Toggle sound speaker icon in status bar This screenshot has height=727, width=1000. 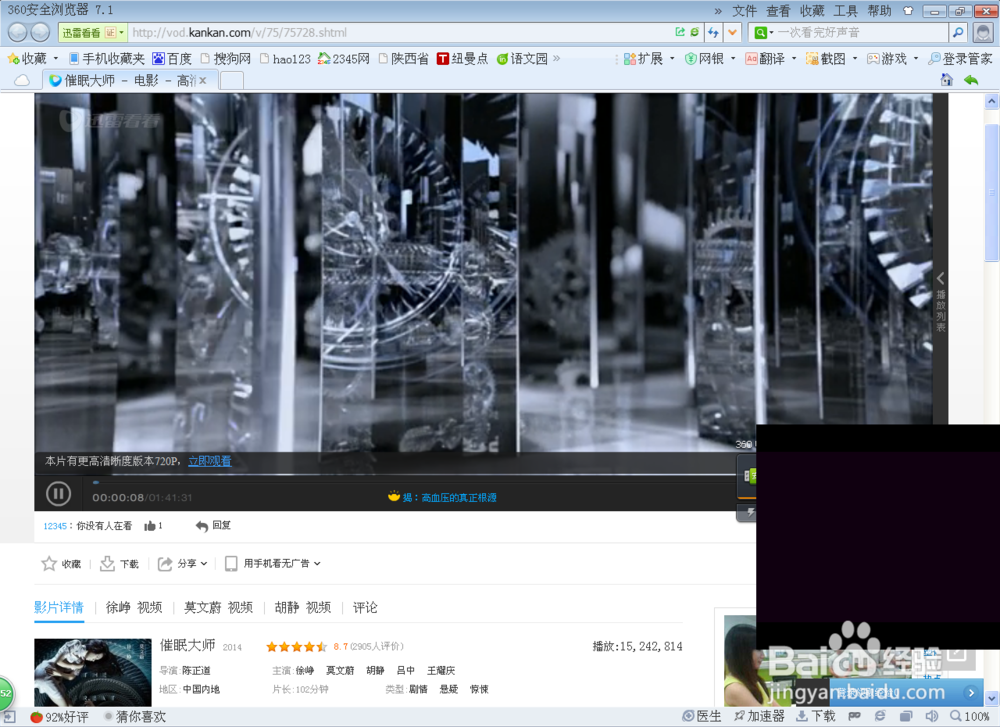[932, 716]
